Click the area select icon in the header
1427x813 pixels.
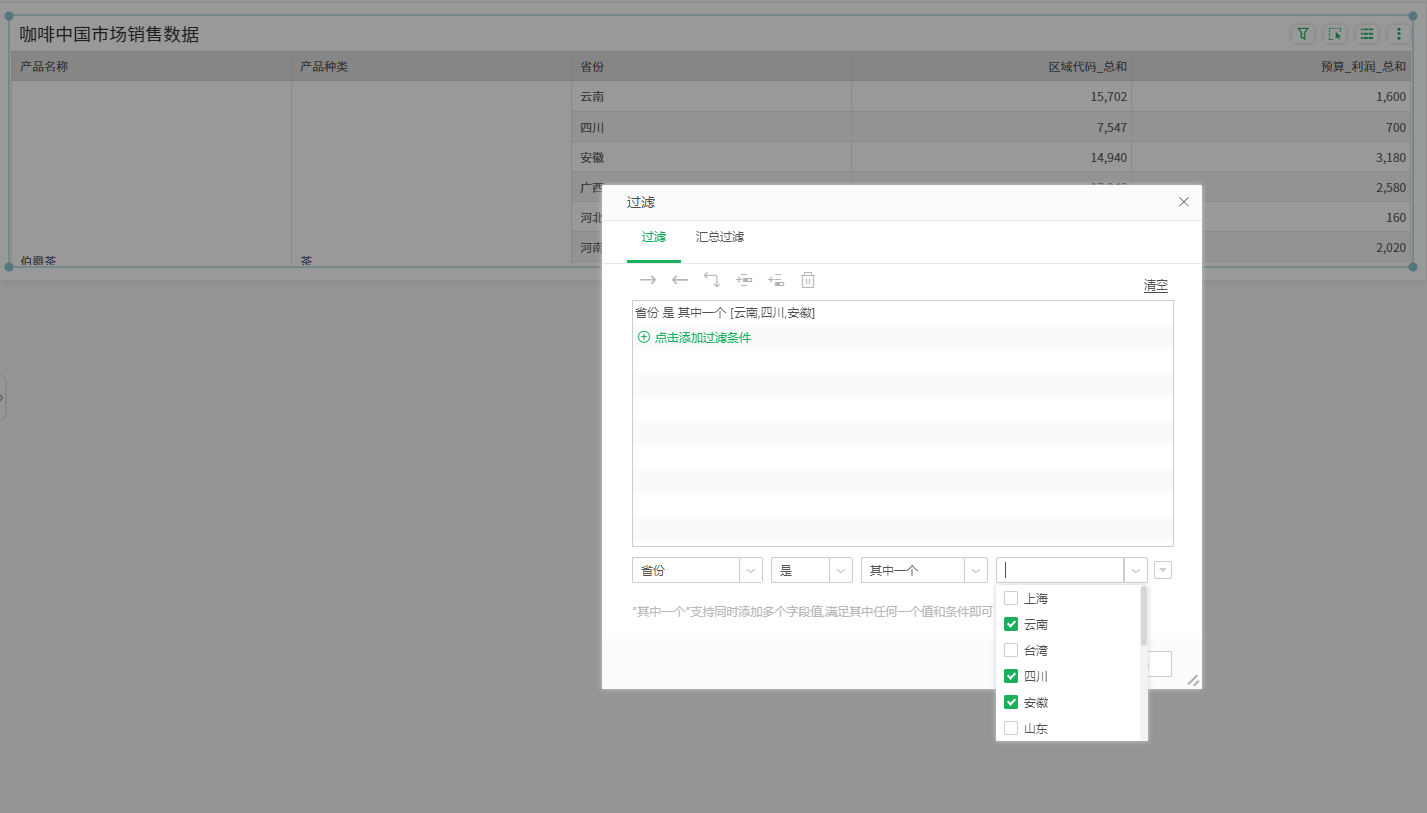click(x=1335, y=33)
